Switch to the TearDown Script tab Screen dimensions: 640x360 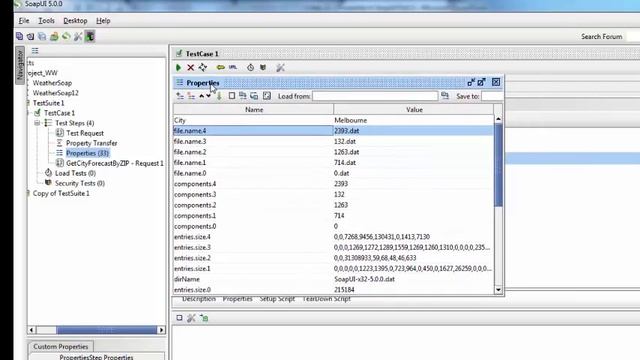pos(326,299)
